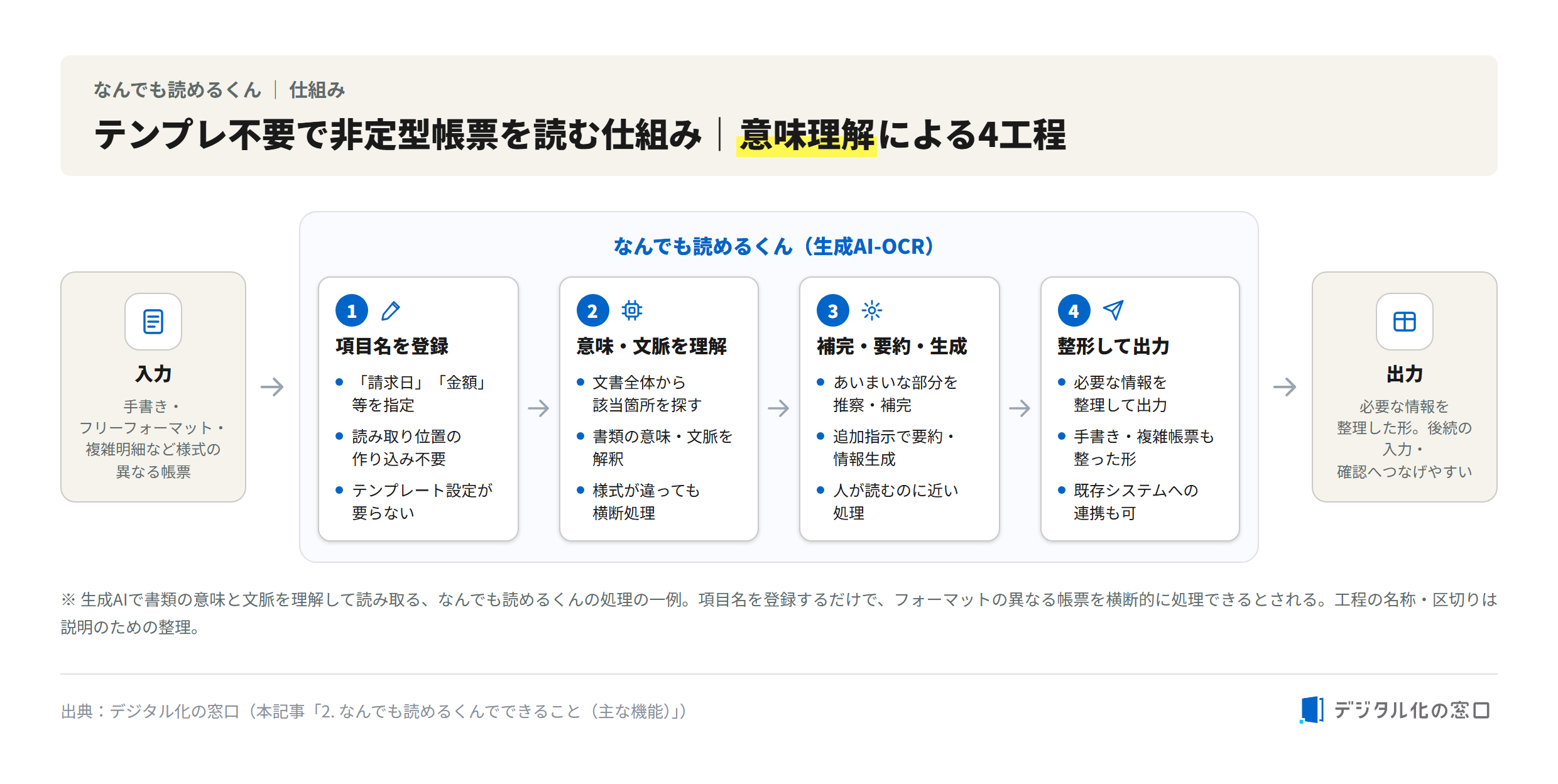Screen dimensions: 1558x784
Task: Click the デジタル化の窓口 logo
Action: pyautogui.click(x=1395, y=710)
